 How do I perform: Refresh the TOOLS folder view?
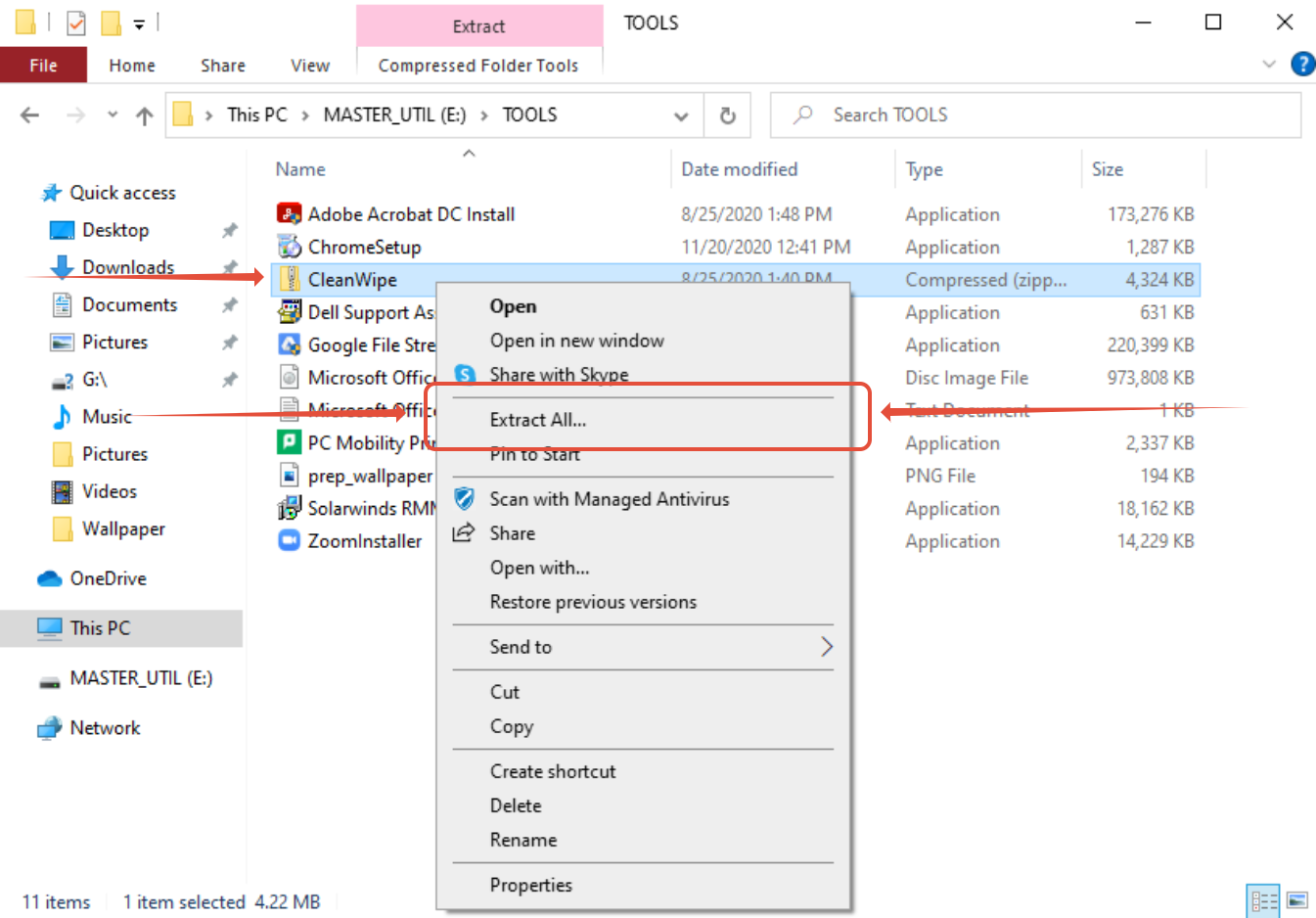[728, 115]
